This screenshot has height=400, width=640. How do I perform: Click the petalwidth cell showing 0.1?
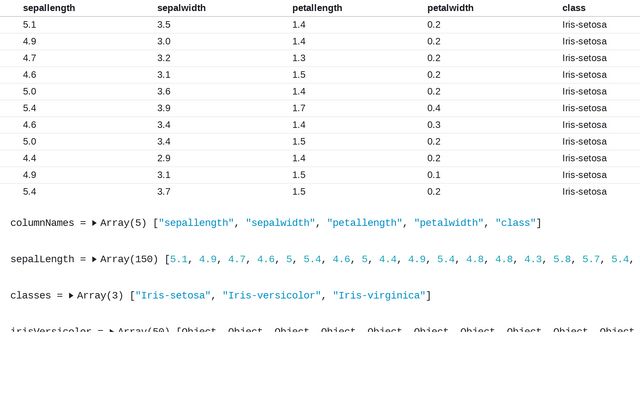pyautogui.click(x=434, y=175)
